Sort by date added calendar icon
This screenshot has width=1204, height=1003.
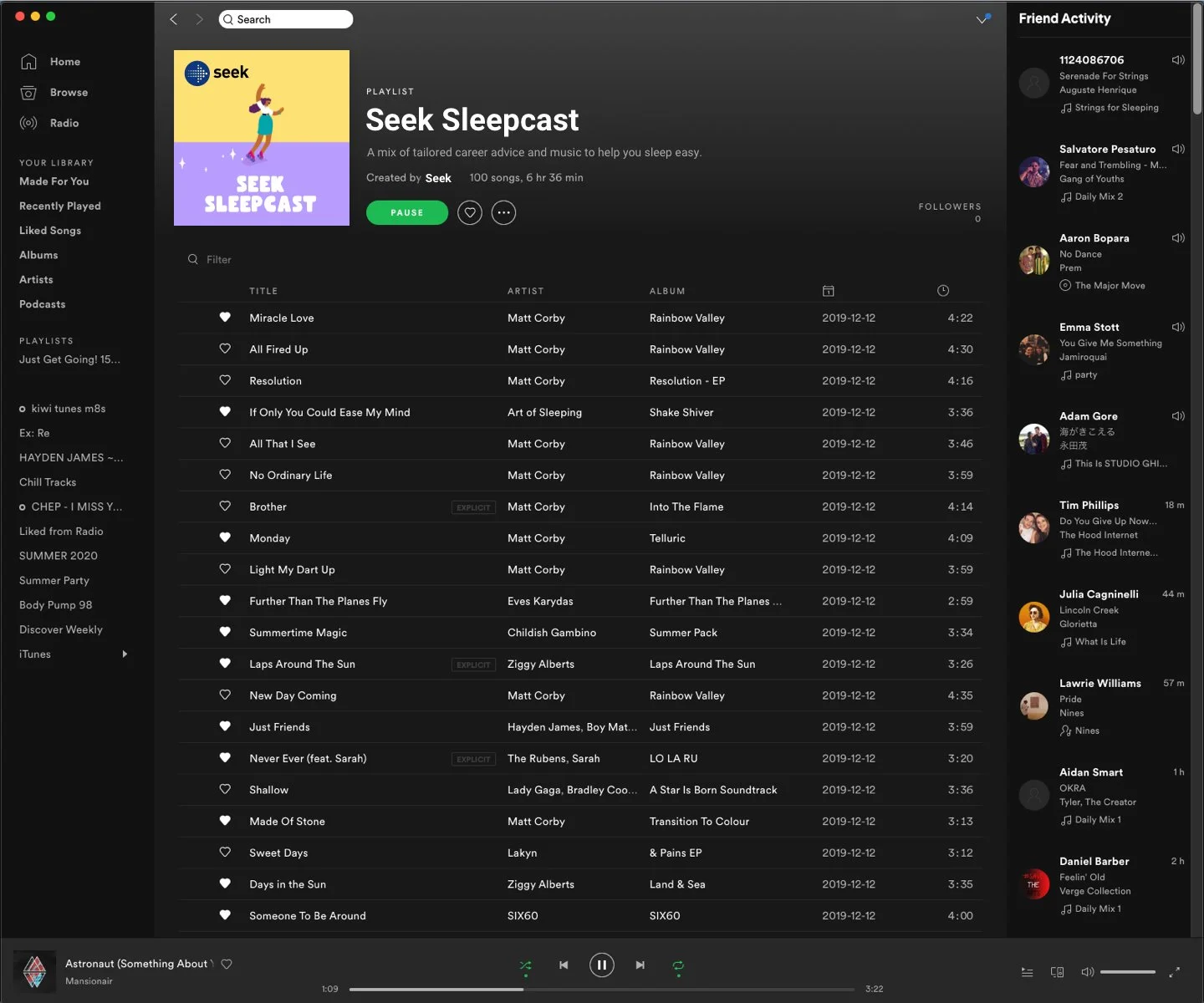pyautogui.click(x=828, y=291)
